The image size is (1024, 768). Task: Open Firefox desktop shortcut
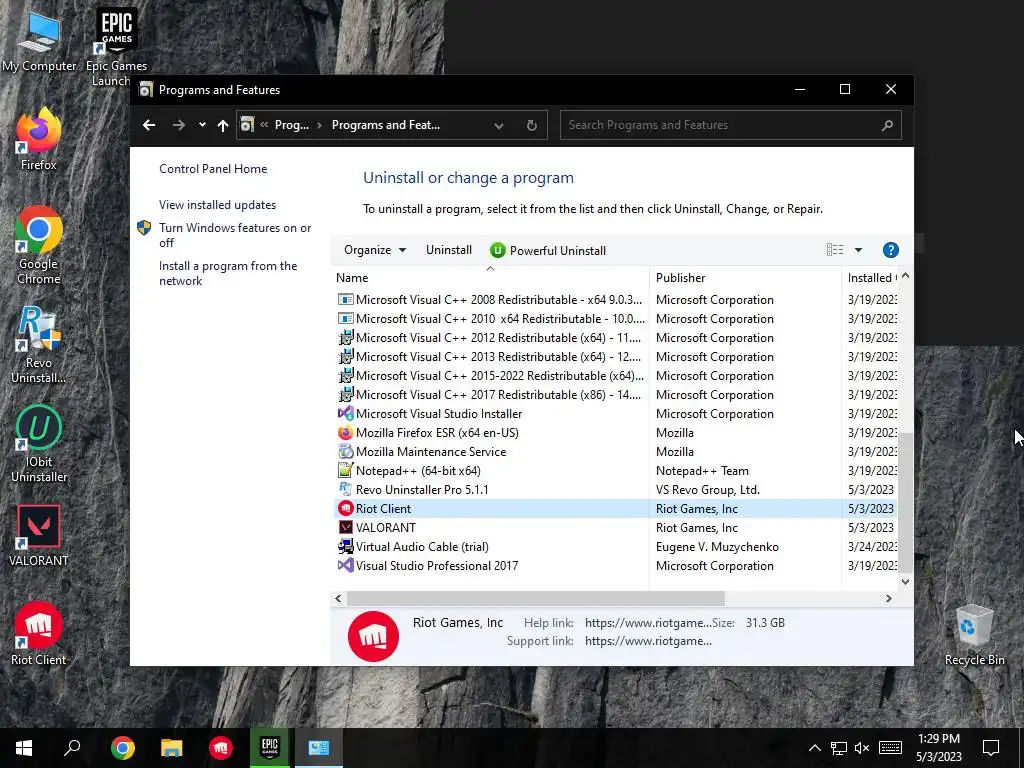point(39,139)
